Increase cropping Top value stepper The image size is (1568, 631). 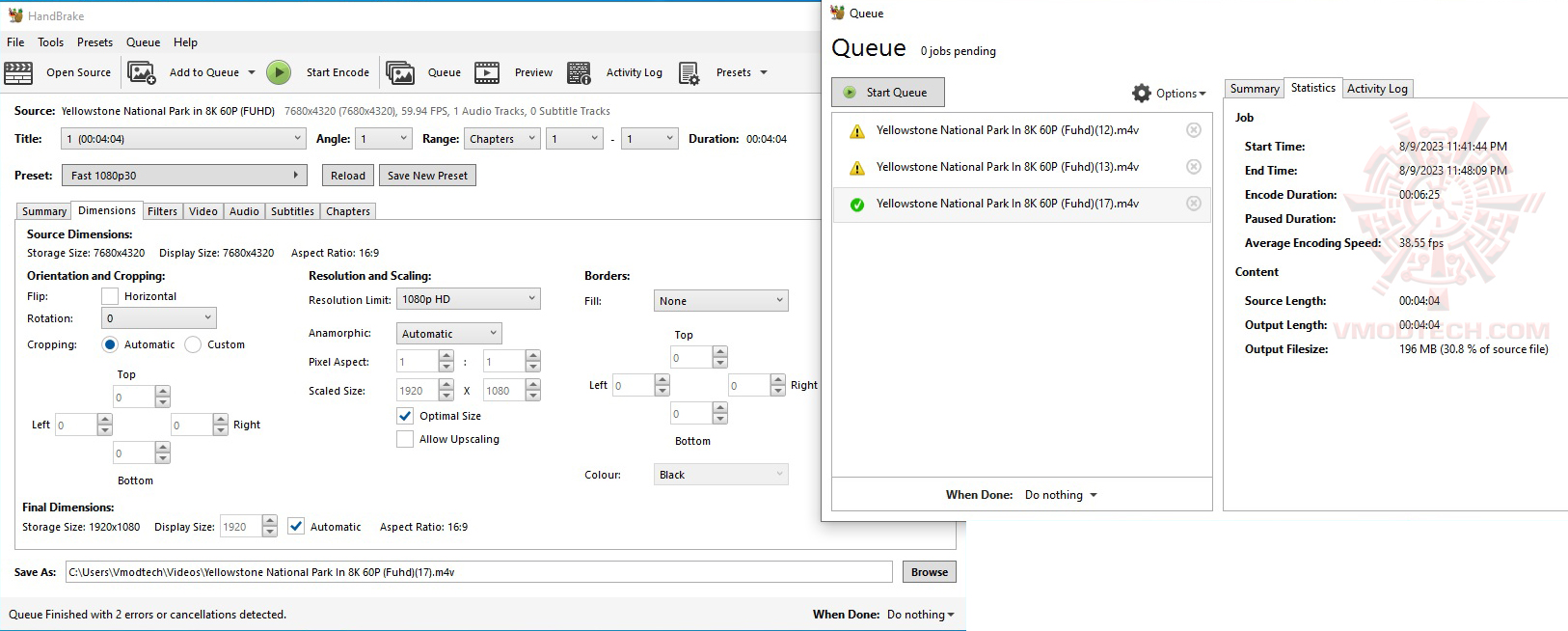pos(163,392)
